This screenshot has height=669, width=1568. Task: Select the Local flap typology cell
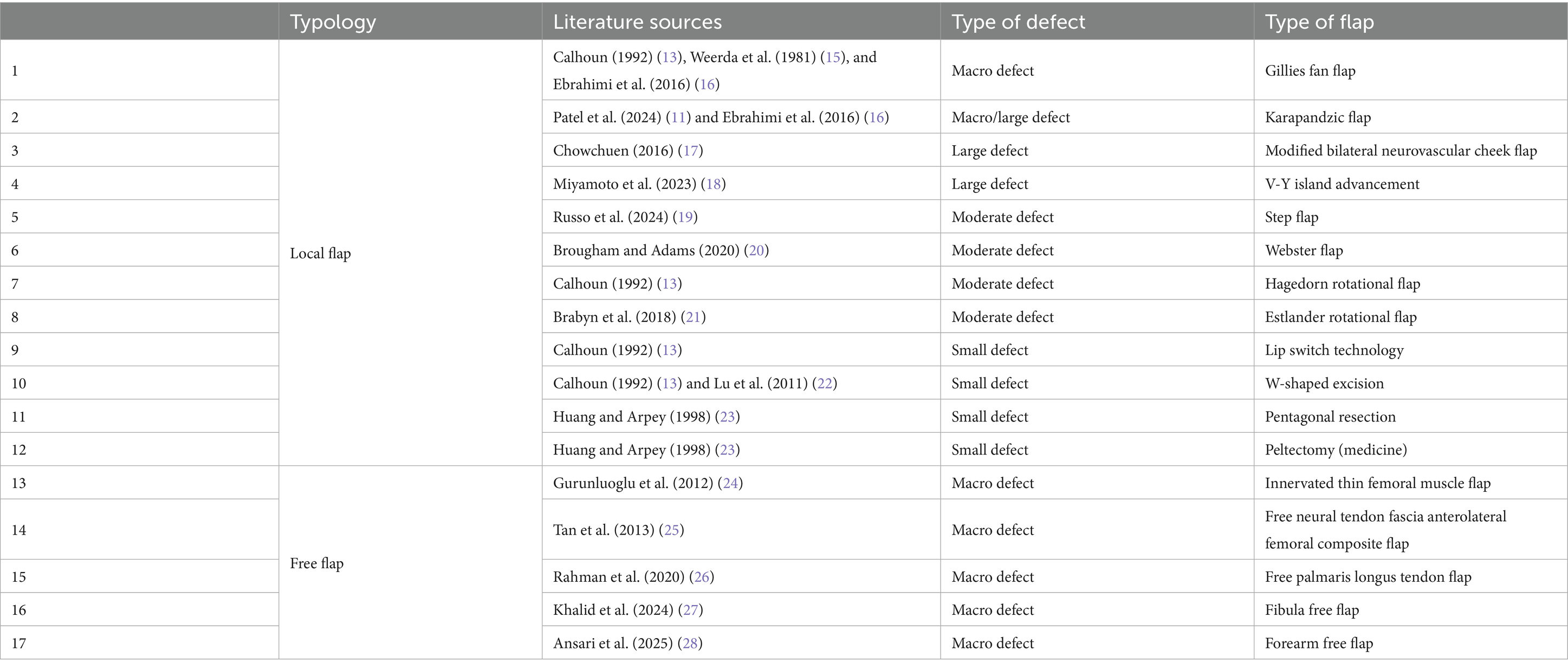[x=320, y=254]
